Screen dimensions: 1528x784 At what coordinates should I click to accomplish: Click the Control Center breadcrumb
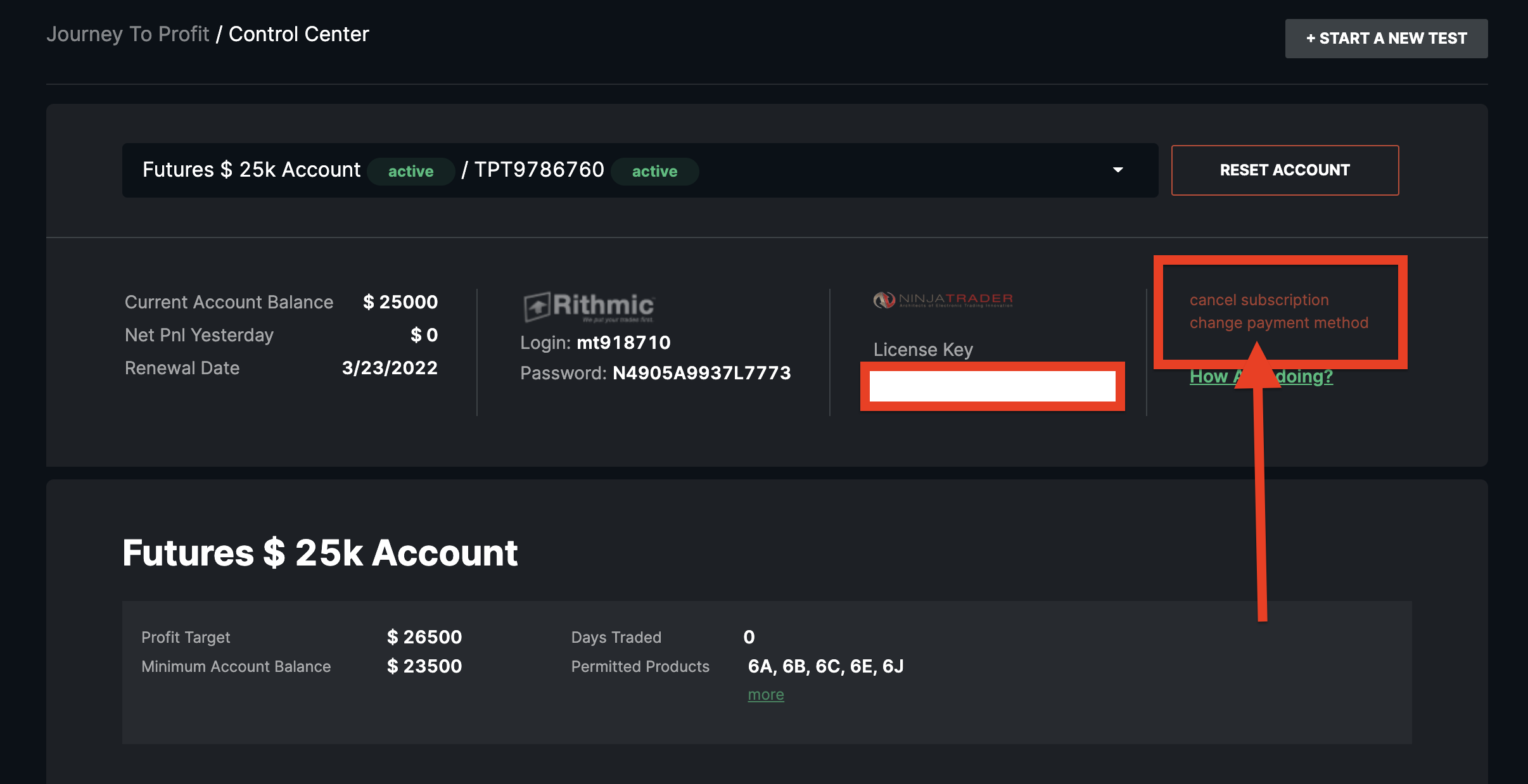[298, 34]
